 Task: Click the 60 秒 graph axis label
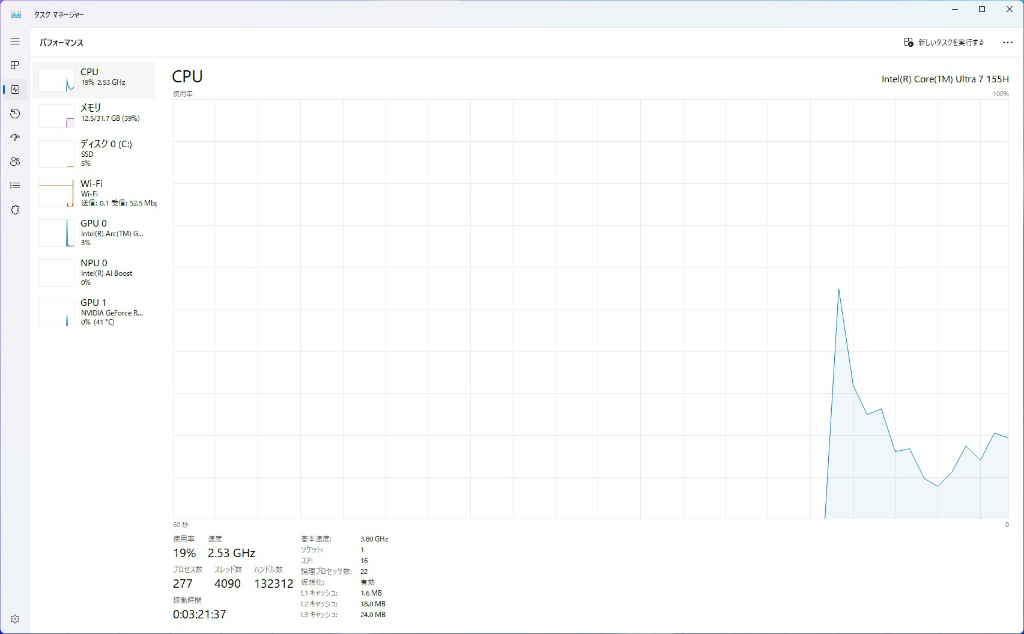point(180,524)
